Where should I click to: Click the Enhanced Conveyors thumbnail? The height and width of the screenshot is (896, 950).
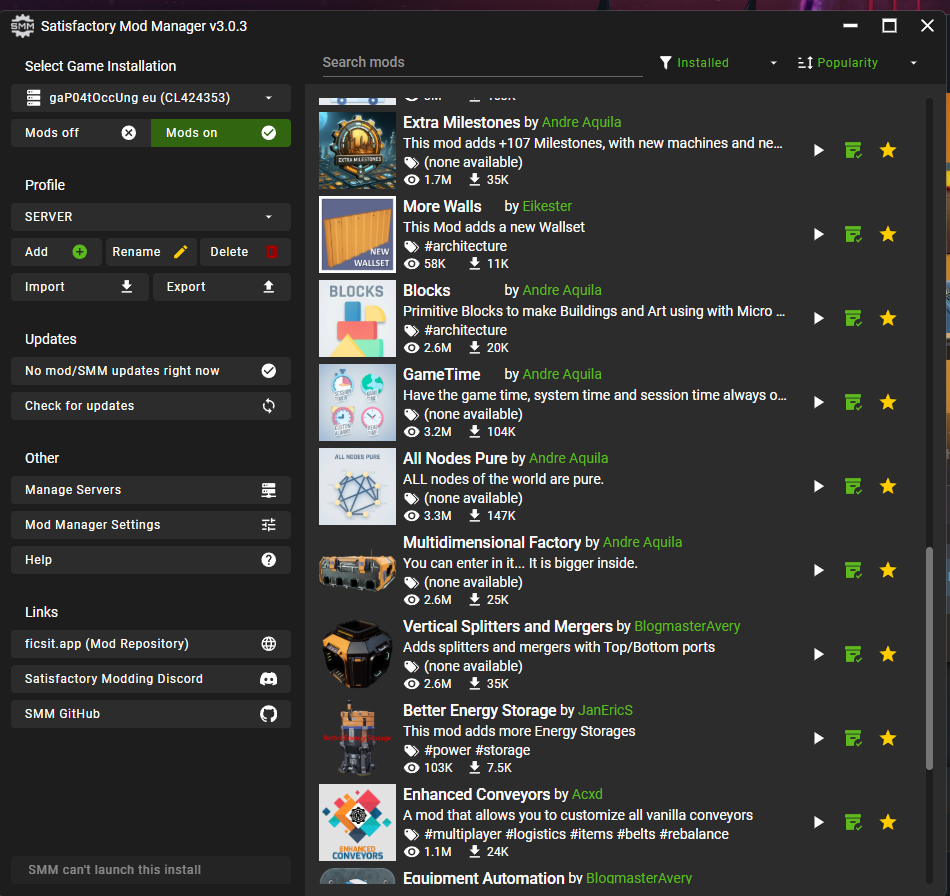click(x=357, y=823)
